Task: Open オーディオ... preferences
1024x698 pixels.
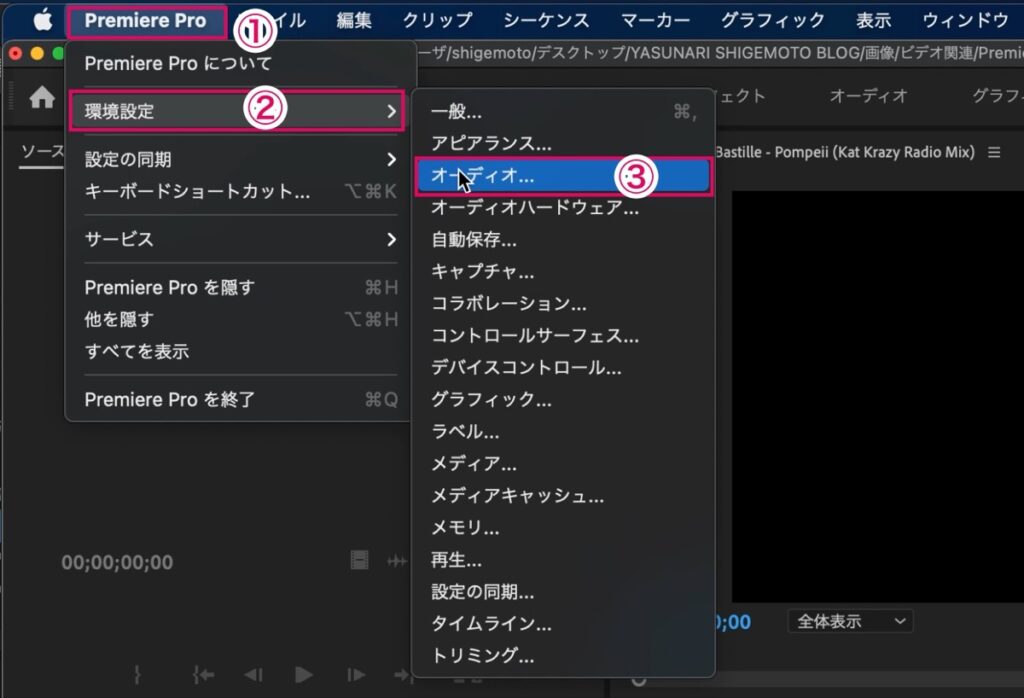Action: tap(564, 176)
